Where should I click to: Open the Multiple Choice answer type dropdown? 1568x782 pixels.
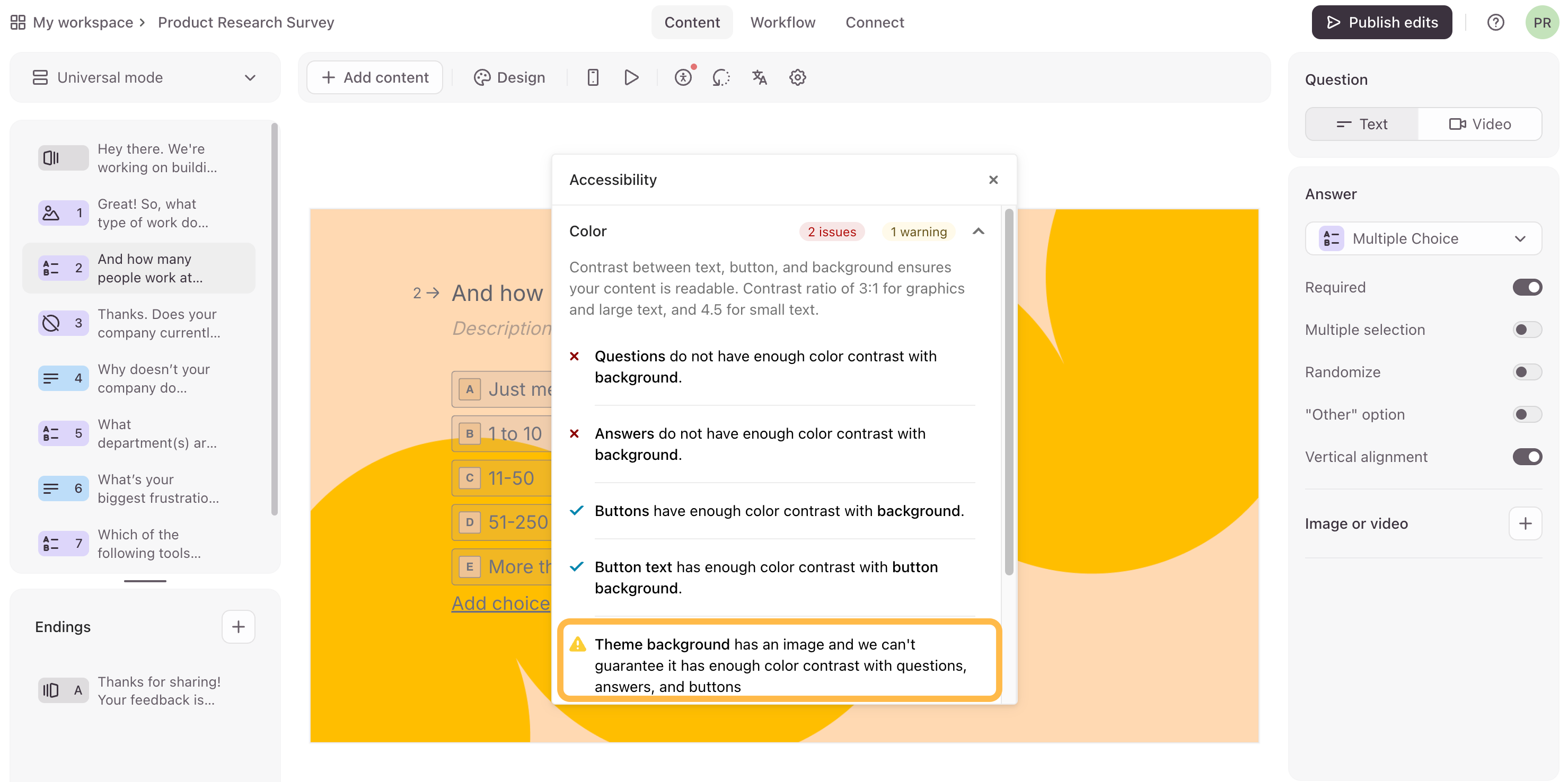point(1423,238)
